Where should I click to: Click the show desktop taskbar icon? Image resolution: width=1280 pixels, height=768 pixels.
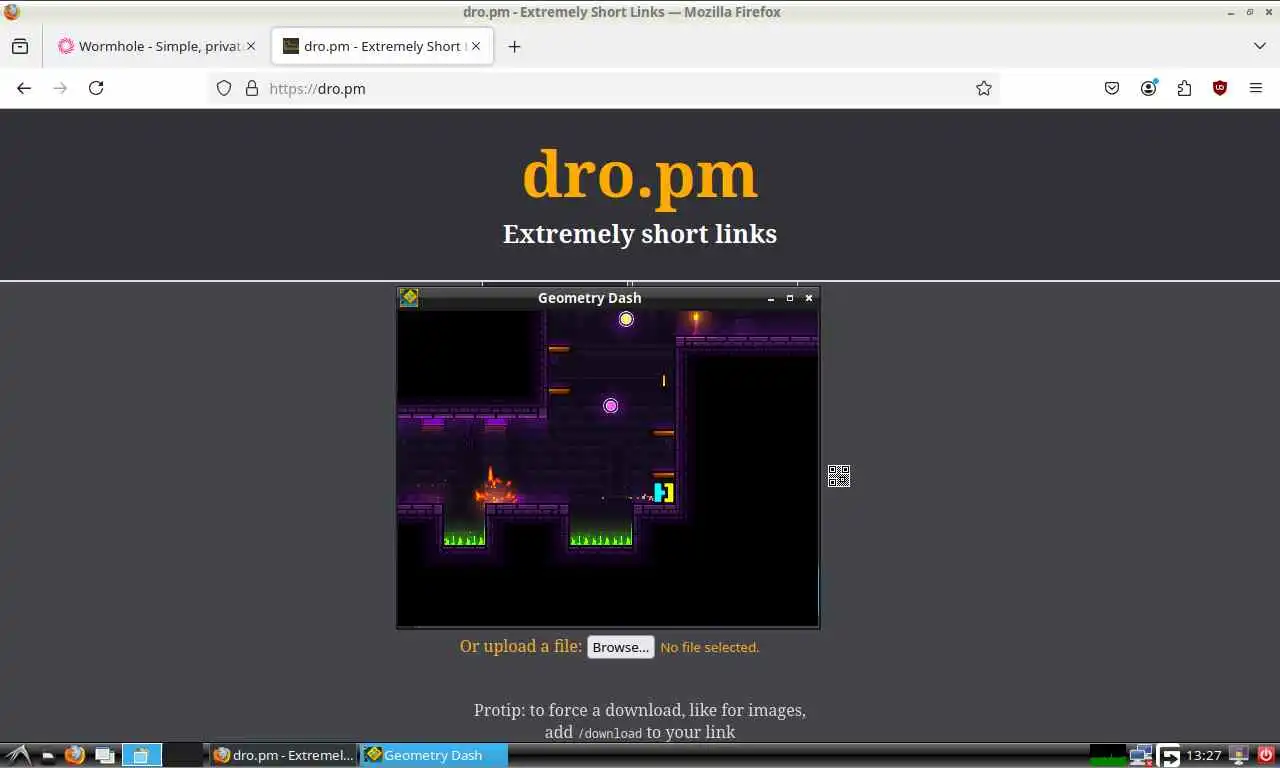(105, 755)
